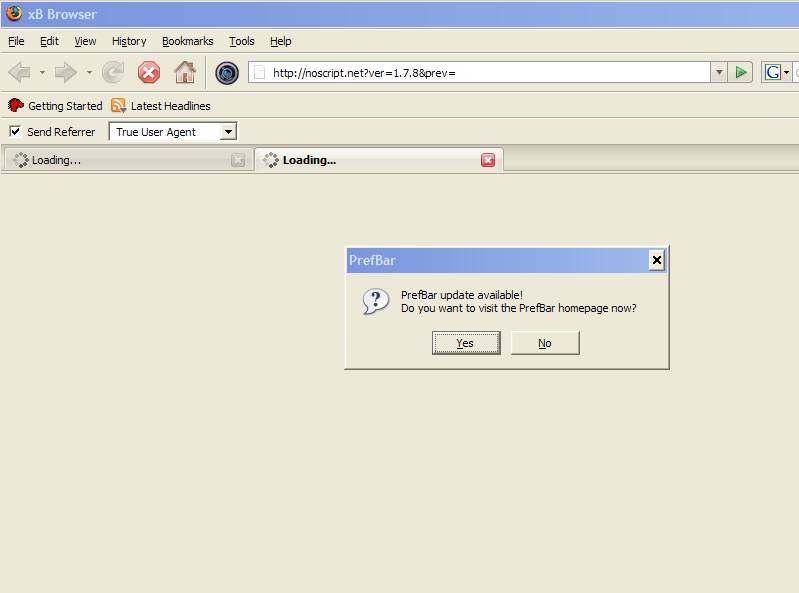Open the Back history dropdown arrow
The height and width of the screenshot is (593, 799).
42,73
